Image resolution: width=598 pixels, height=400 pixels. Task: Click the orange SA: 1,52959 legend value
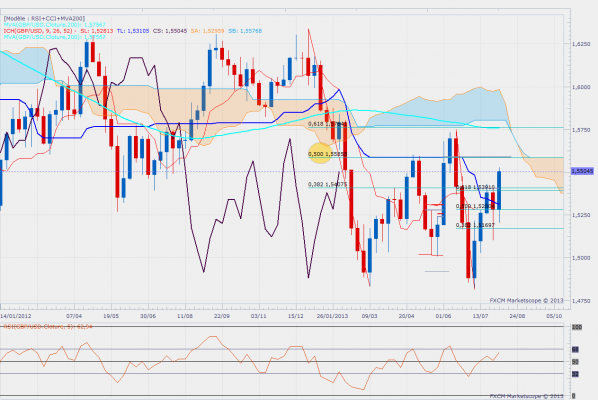[208, 31]
